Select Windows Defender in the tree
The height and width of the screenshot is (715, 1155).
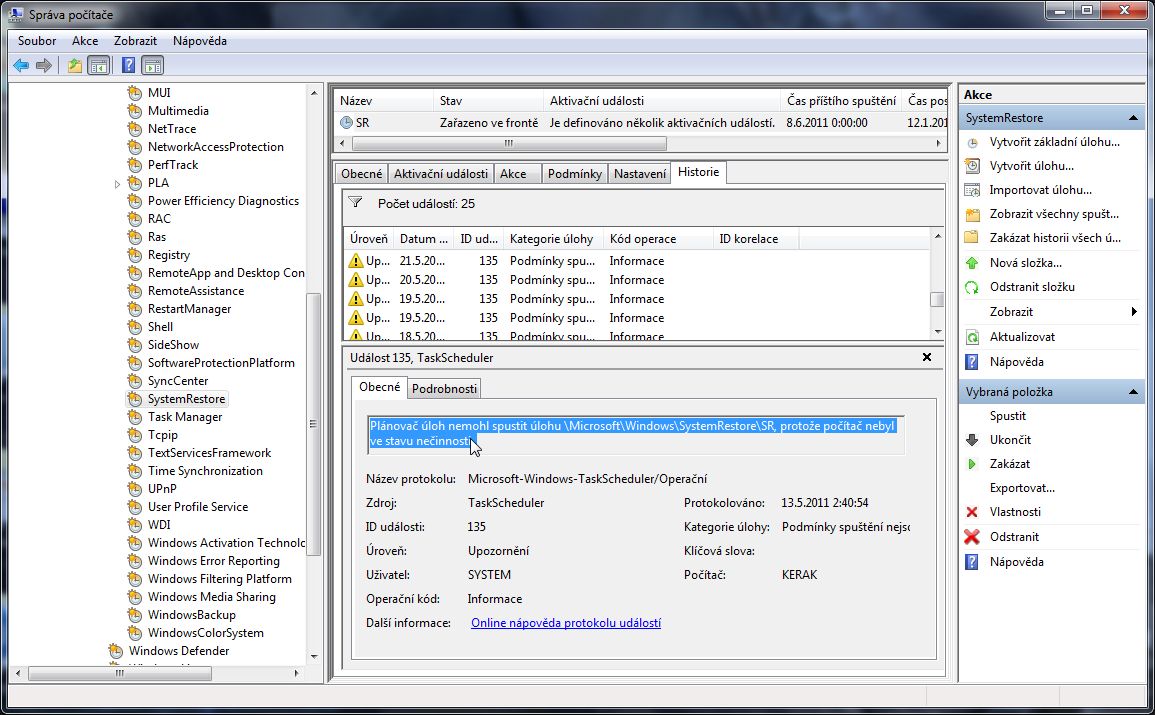click(178, 651)
